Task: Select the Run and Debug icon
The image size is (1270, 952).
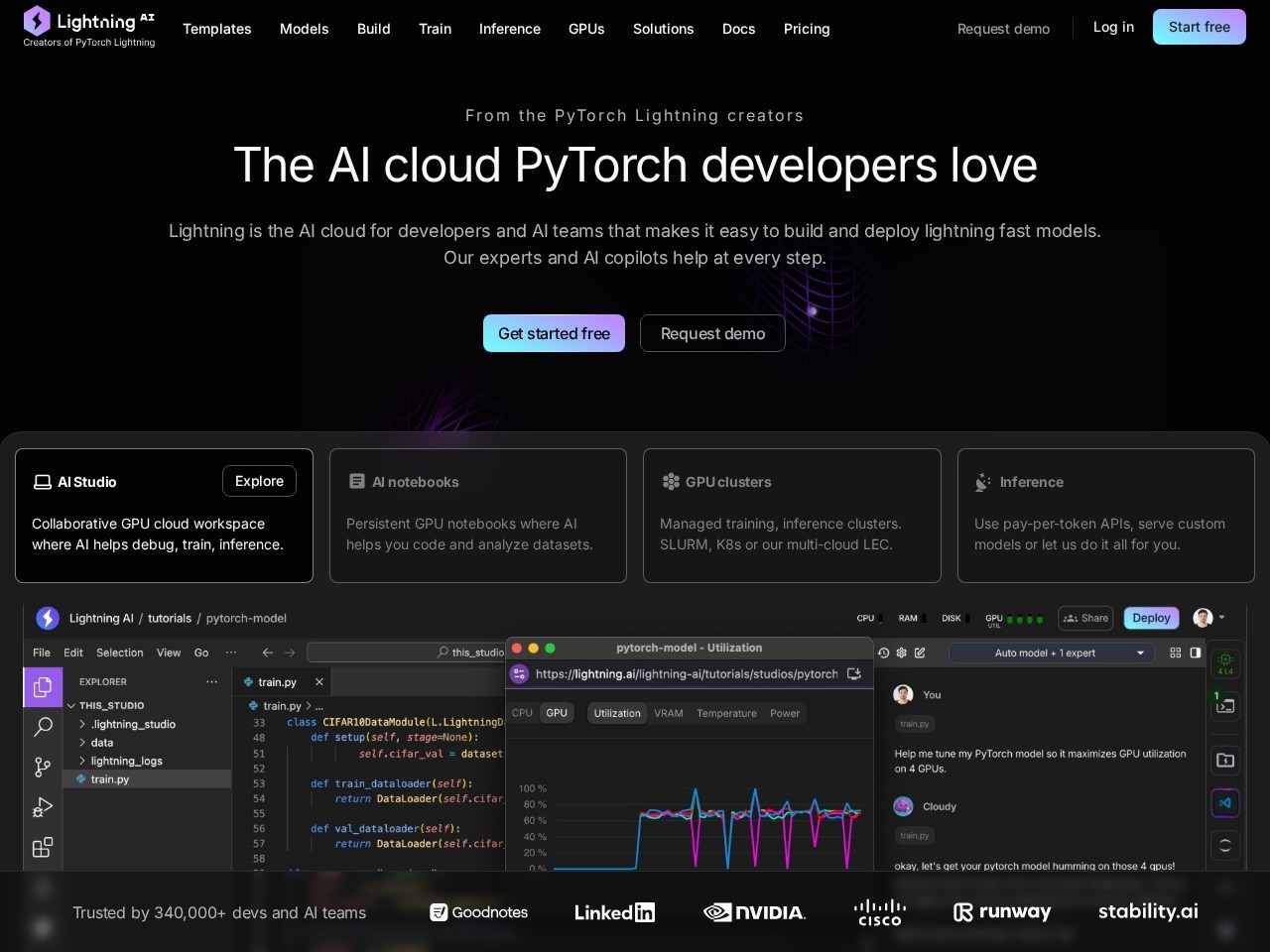Action: pyautogui.click(x=42, y=807)
